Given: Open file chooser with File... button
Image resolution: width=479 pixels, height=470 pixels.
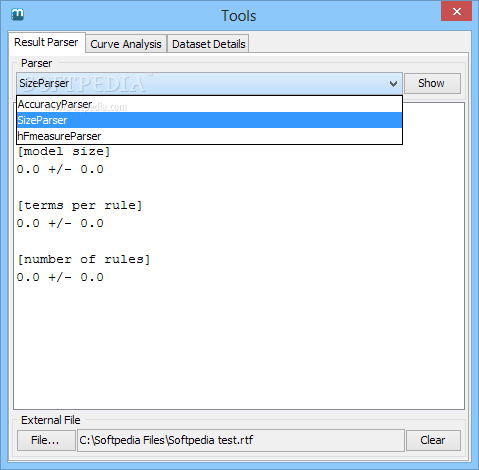Looking at the screenshot, I should coord(46,440).
